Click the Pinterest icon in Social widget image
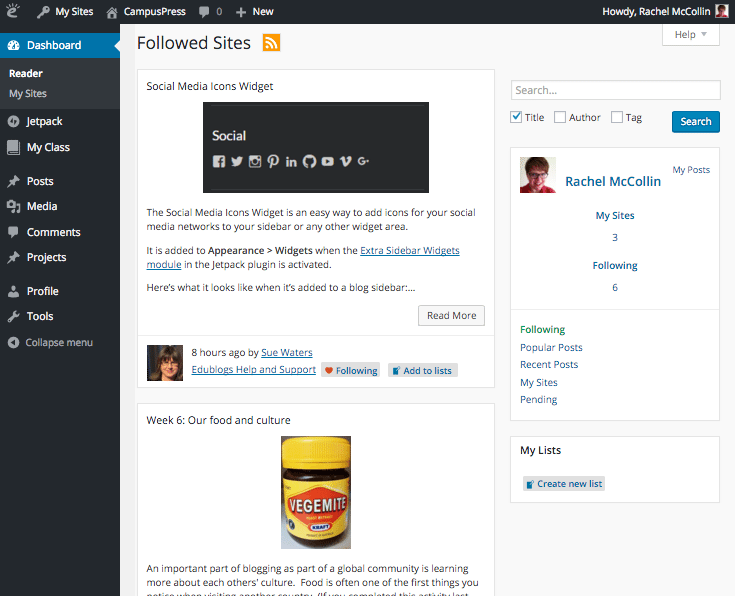This screenshot has height=596, width=735. click(x=273, y=162)
